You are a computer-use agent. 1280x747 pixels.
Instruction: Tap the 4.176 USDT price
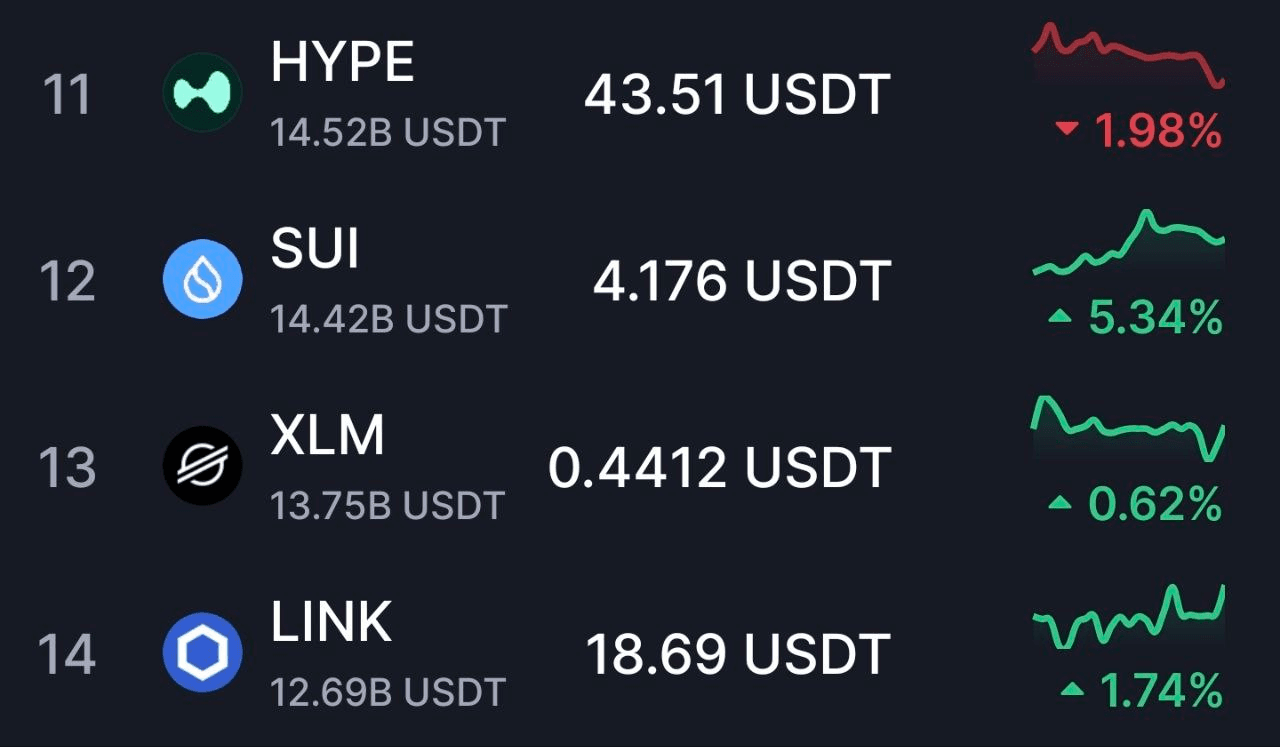(x=741, y=282)
